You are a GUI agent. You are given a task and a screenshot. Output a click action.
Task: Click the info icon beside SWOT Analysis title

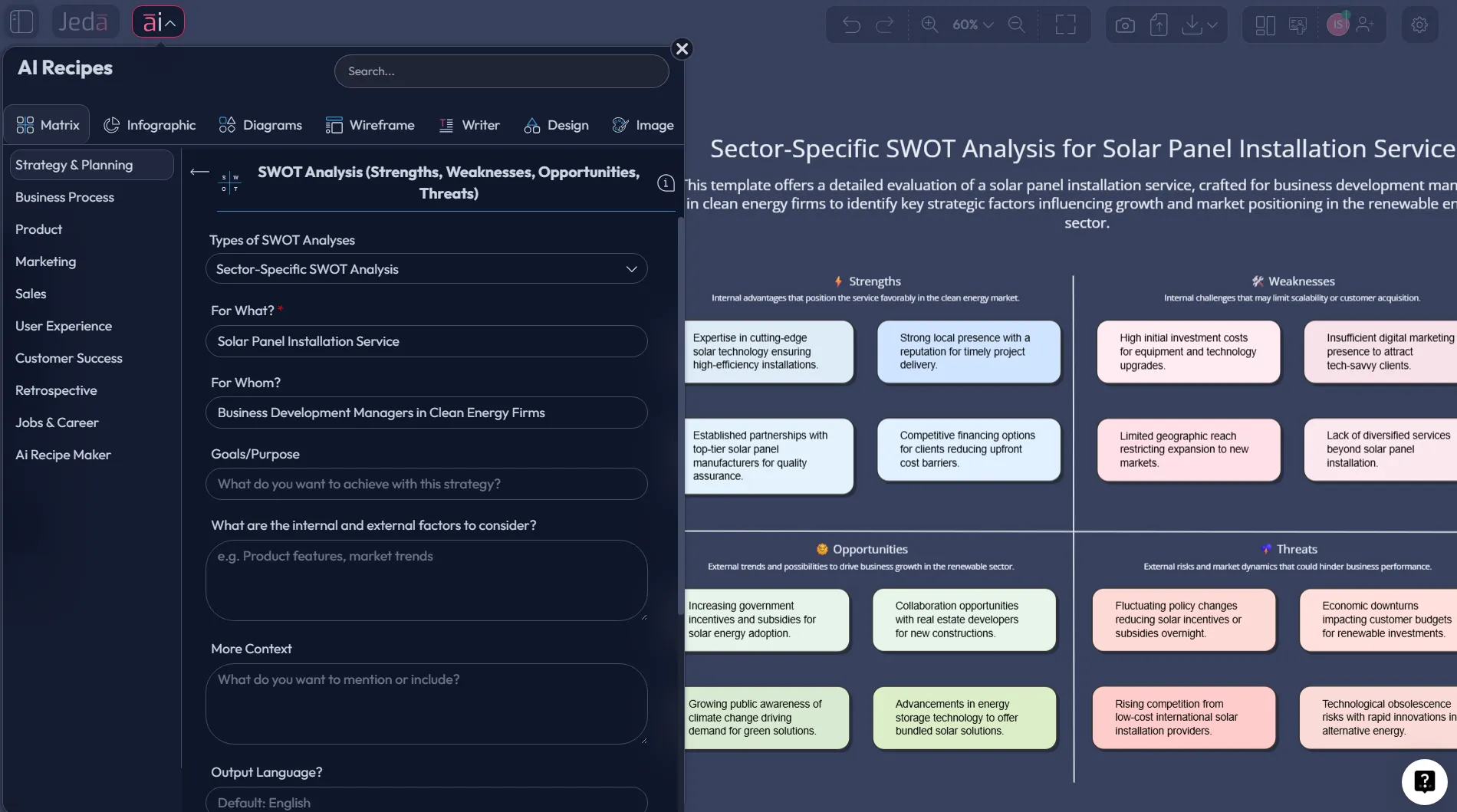(x=665, y=183)
